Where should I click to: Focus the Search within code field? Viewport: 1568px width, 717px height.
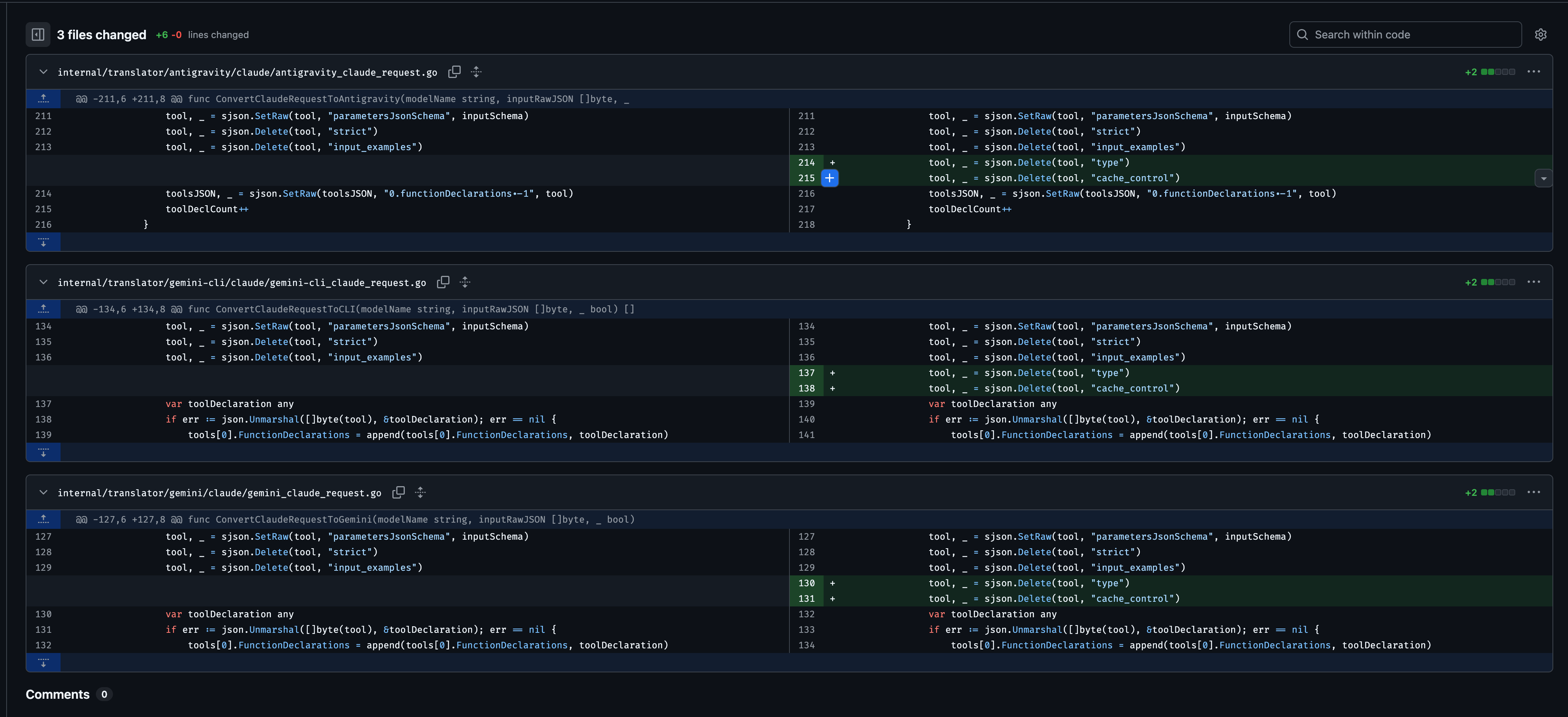pos(1405,35)
